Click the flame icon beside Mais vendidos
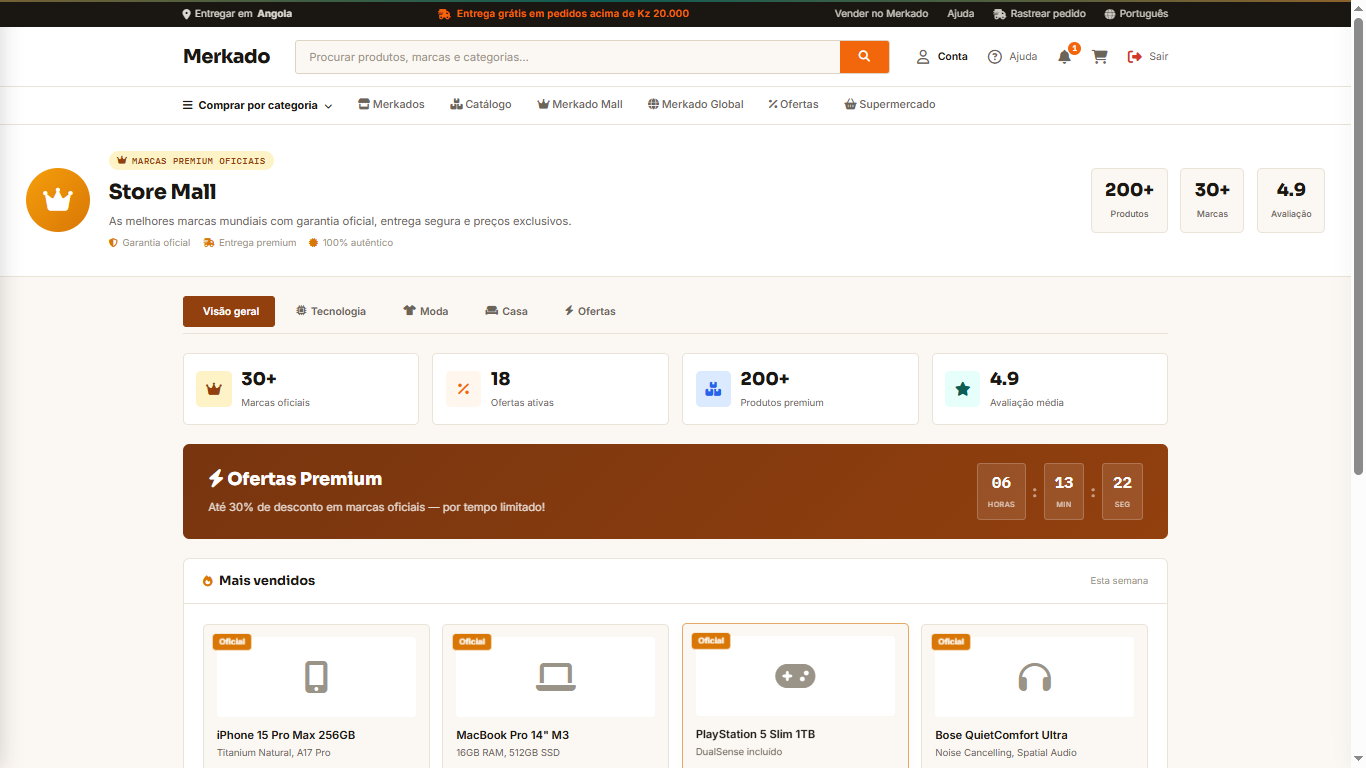Image resolution: width=1366 pixels, height=768 pixels. (x=208, y=581)
